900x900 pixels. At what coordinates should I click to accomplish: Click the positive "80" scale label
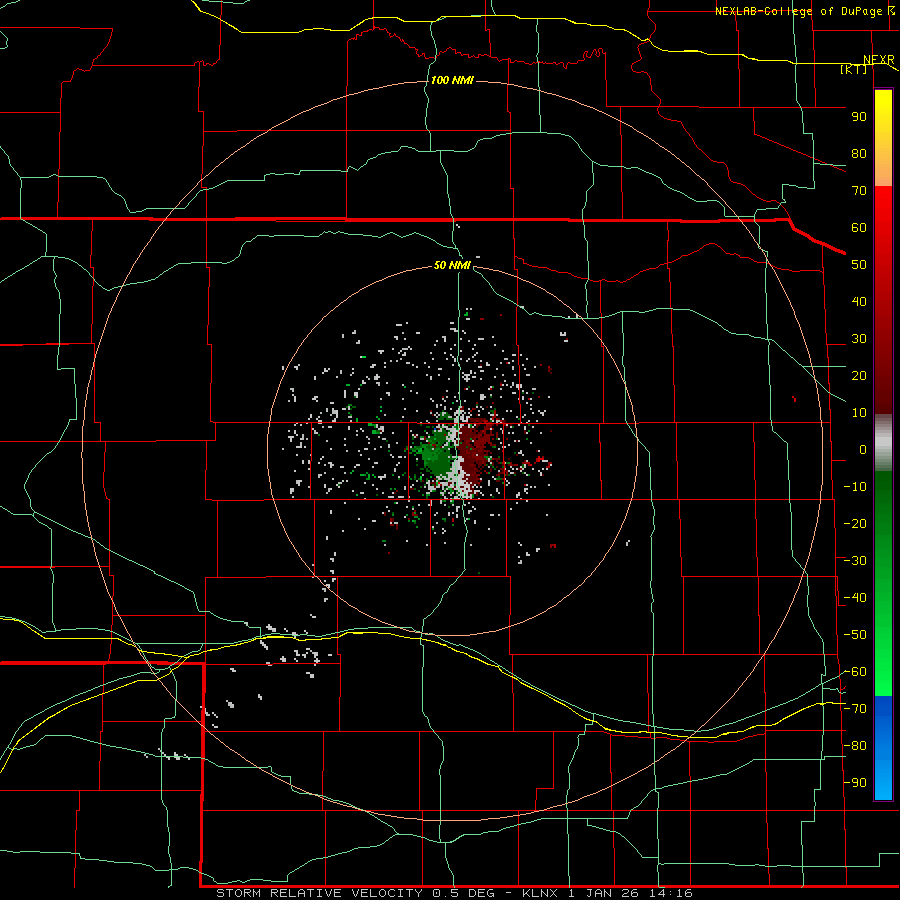(x=859, y=154)
